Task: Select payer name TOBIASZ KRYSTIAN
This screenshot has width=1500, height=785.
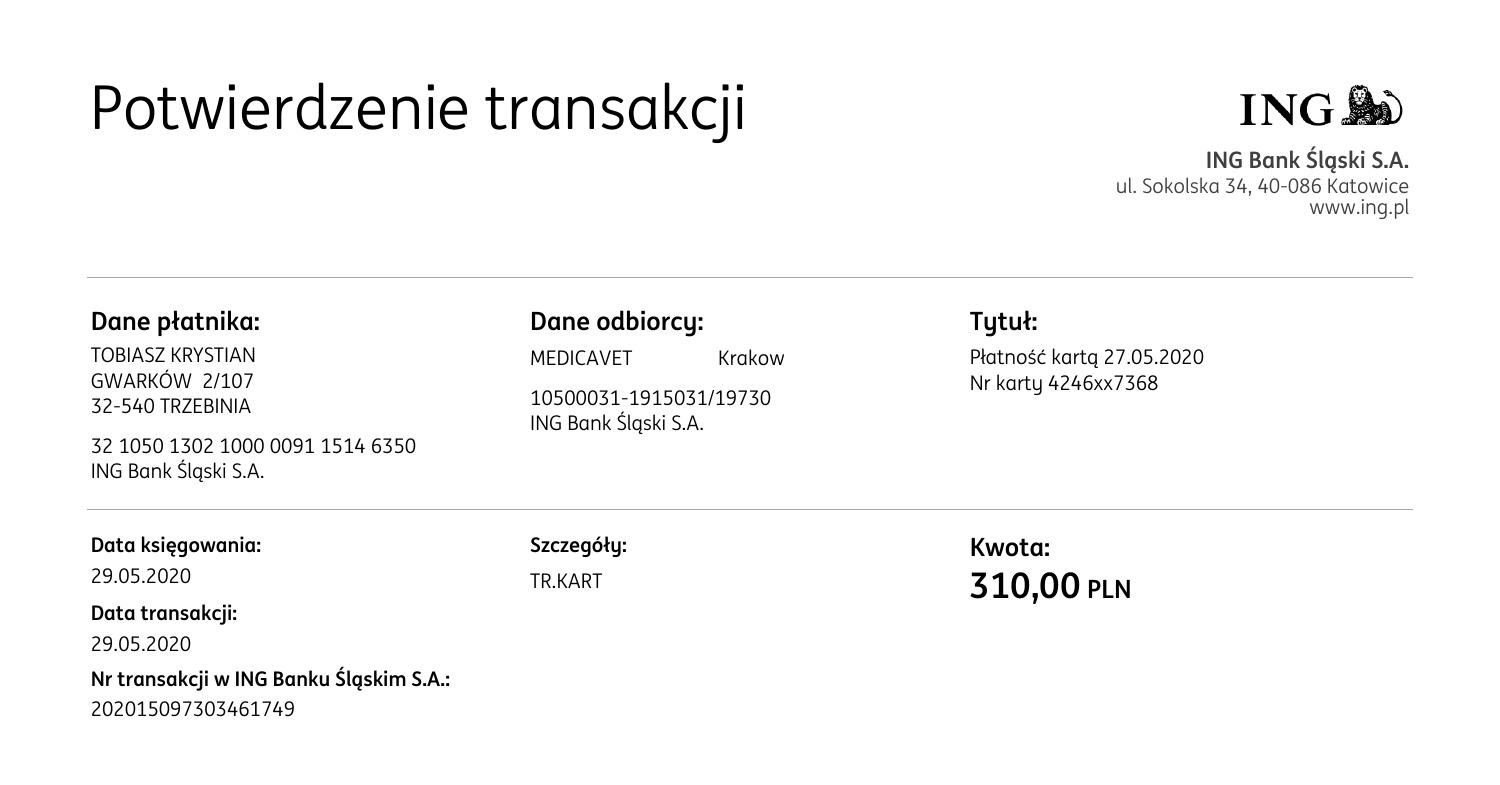Action: pos(173,355)
